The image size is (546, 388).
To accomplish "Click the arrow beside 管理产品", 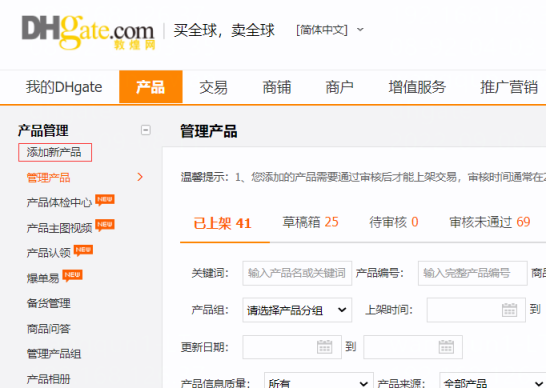I will [x=140, y=177].
